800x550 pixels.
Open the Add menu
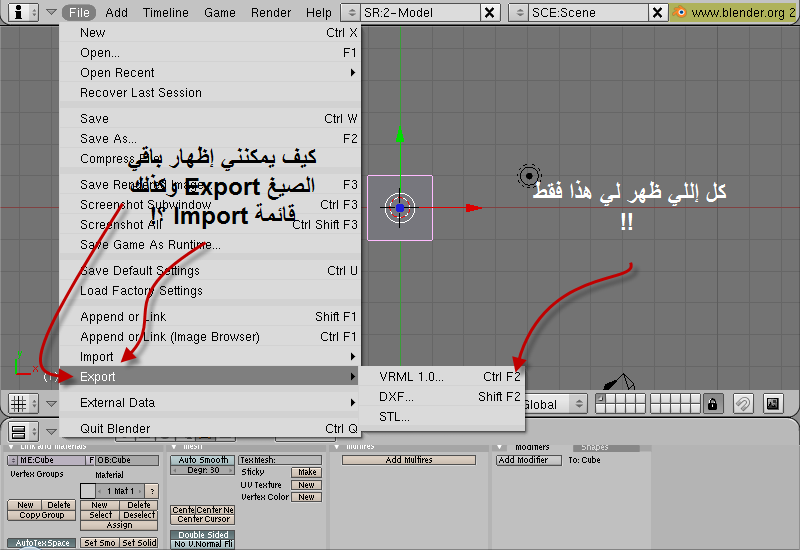click(116, 12)
